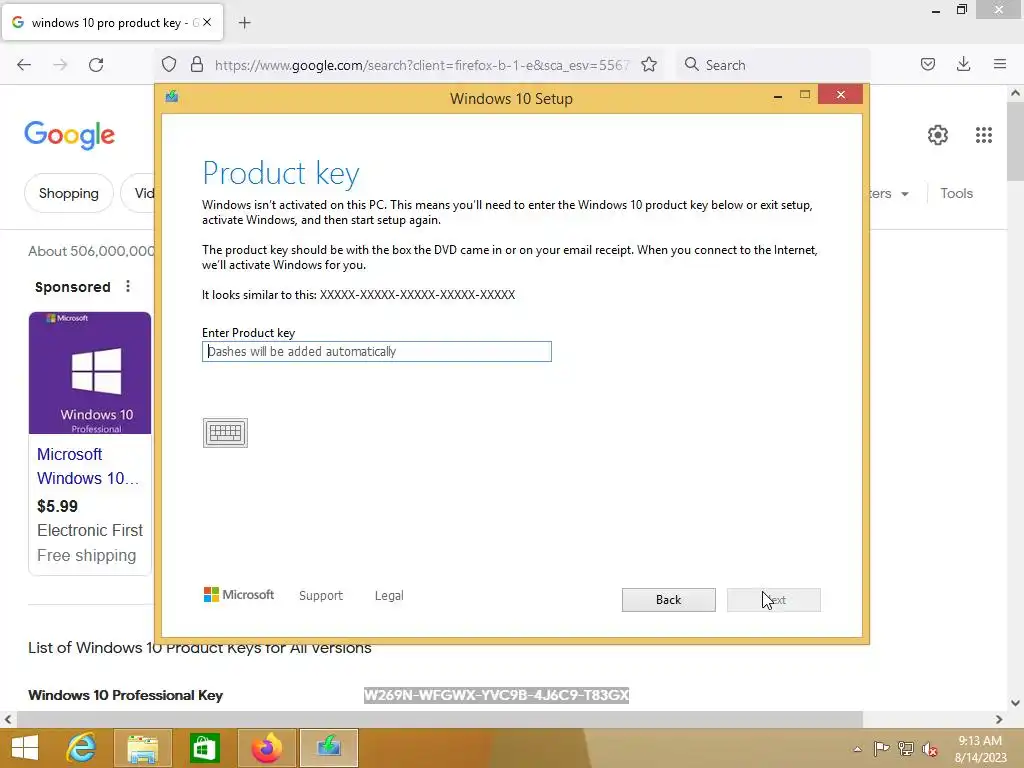Viewport: 1024px width, 768px height.
Task: Open the Windows Store taskbar icon
Action: (x=204, y=748)
